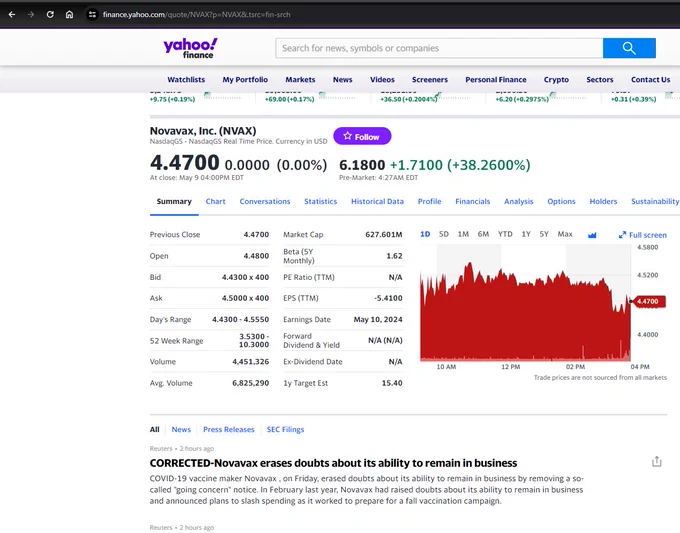Open Personal Finance menu item
This screenshot has height=533, width=680.
pyautogui.click(x=496, y=79)
